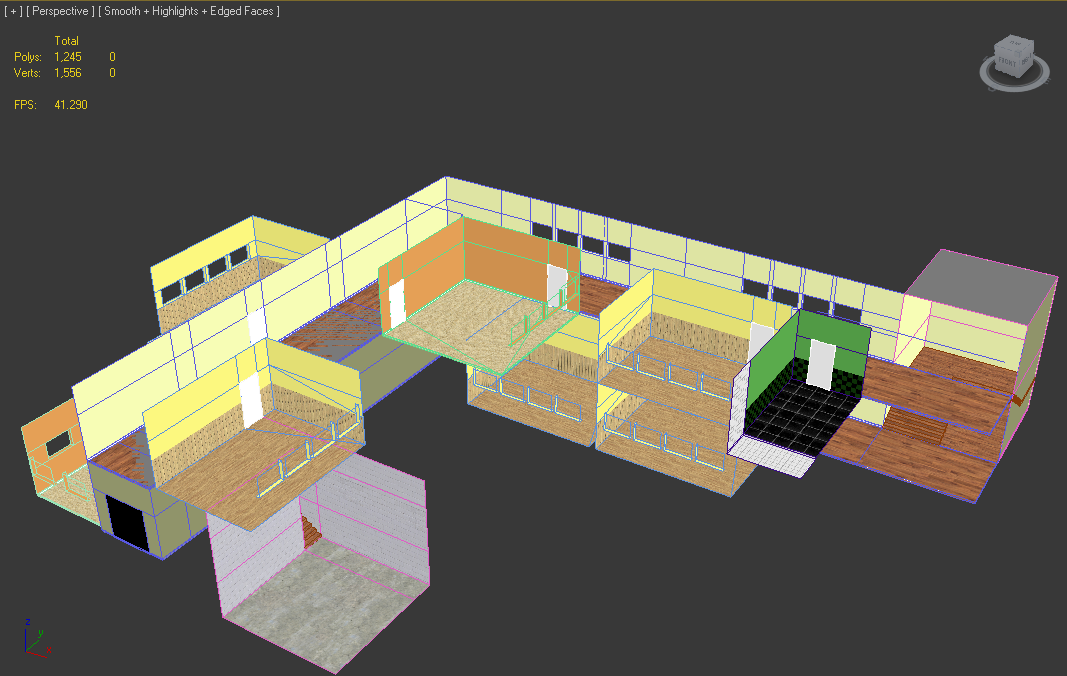Click the Verts total count value

pos(67,73)
